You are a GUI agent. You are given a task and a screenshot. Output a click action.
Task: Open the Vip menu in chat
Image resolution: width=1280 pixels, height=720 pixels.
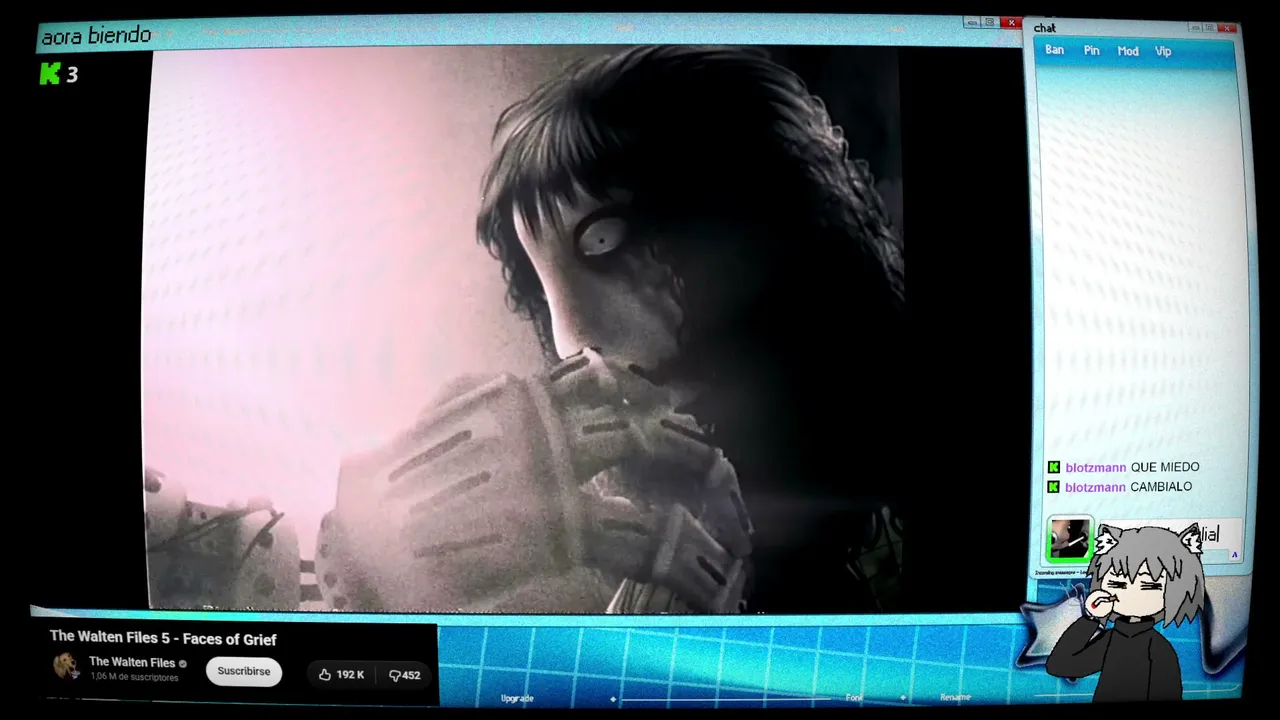[x=1163, y=51]
